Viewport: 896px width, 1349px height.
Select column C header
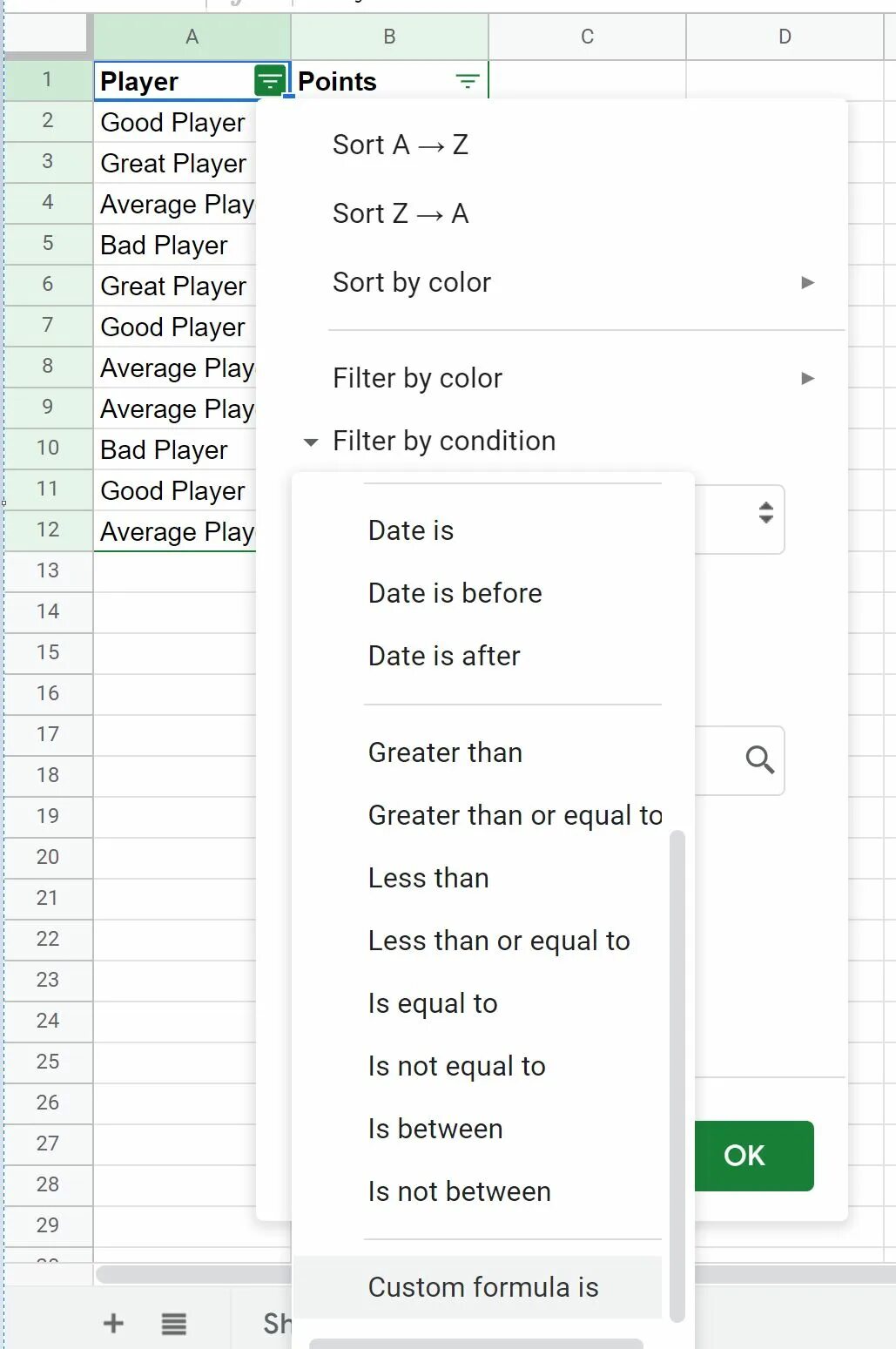(587, 37)
